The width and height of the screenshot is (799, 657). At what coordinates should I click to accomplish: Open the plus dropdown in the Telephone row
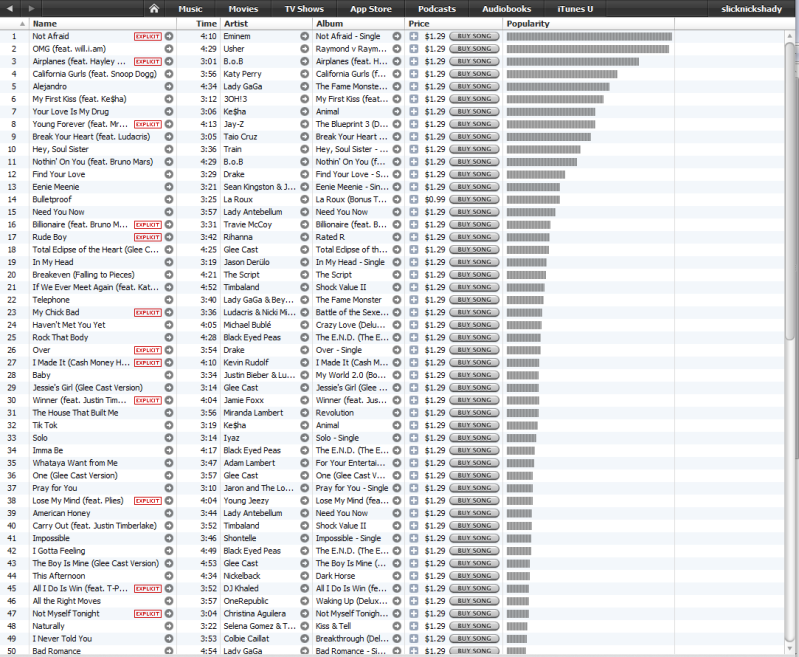click(x=414, y=300)
